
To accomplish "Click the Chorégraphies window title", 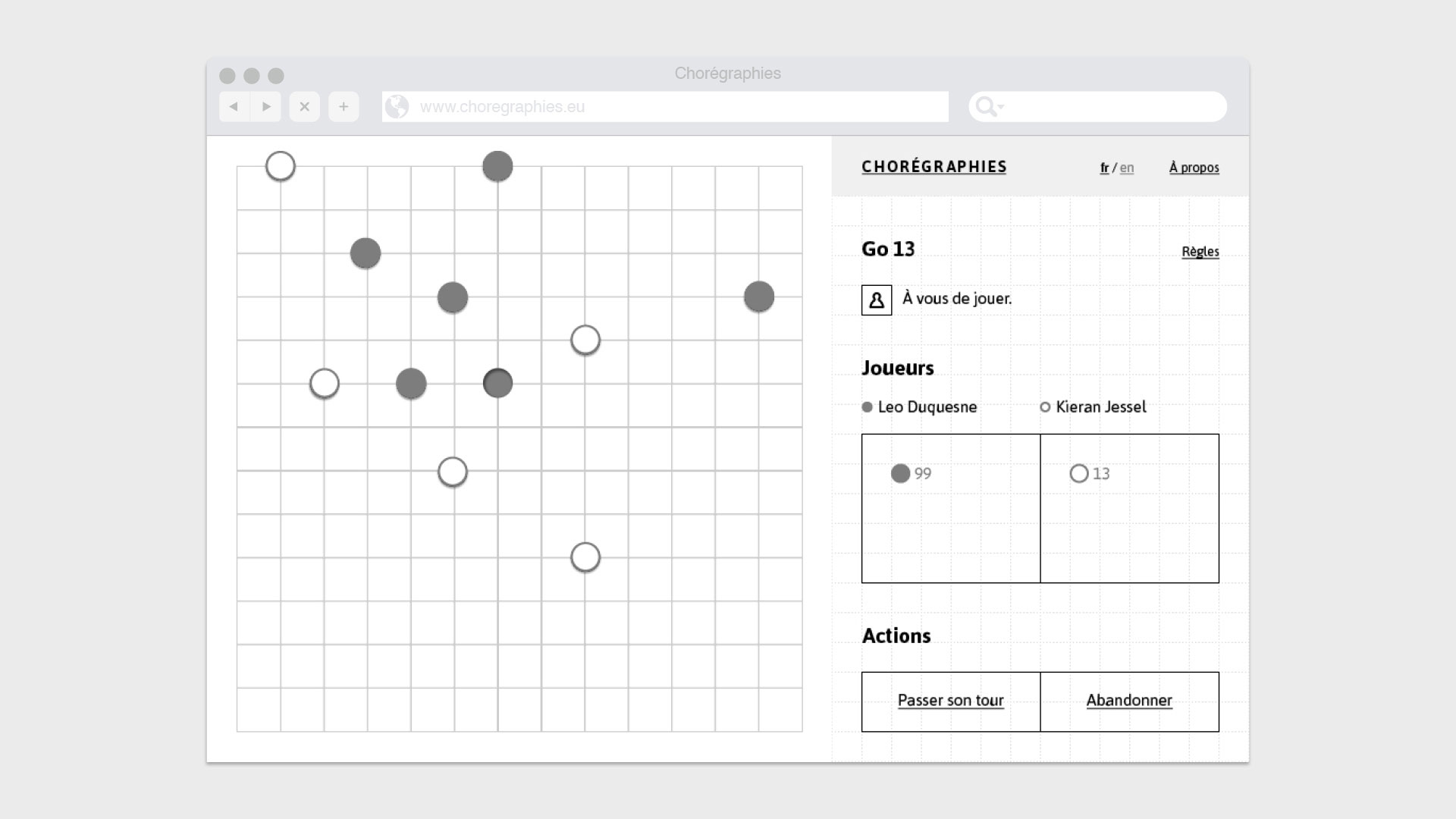I will click(x=728, y=74).
